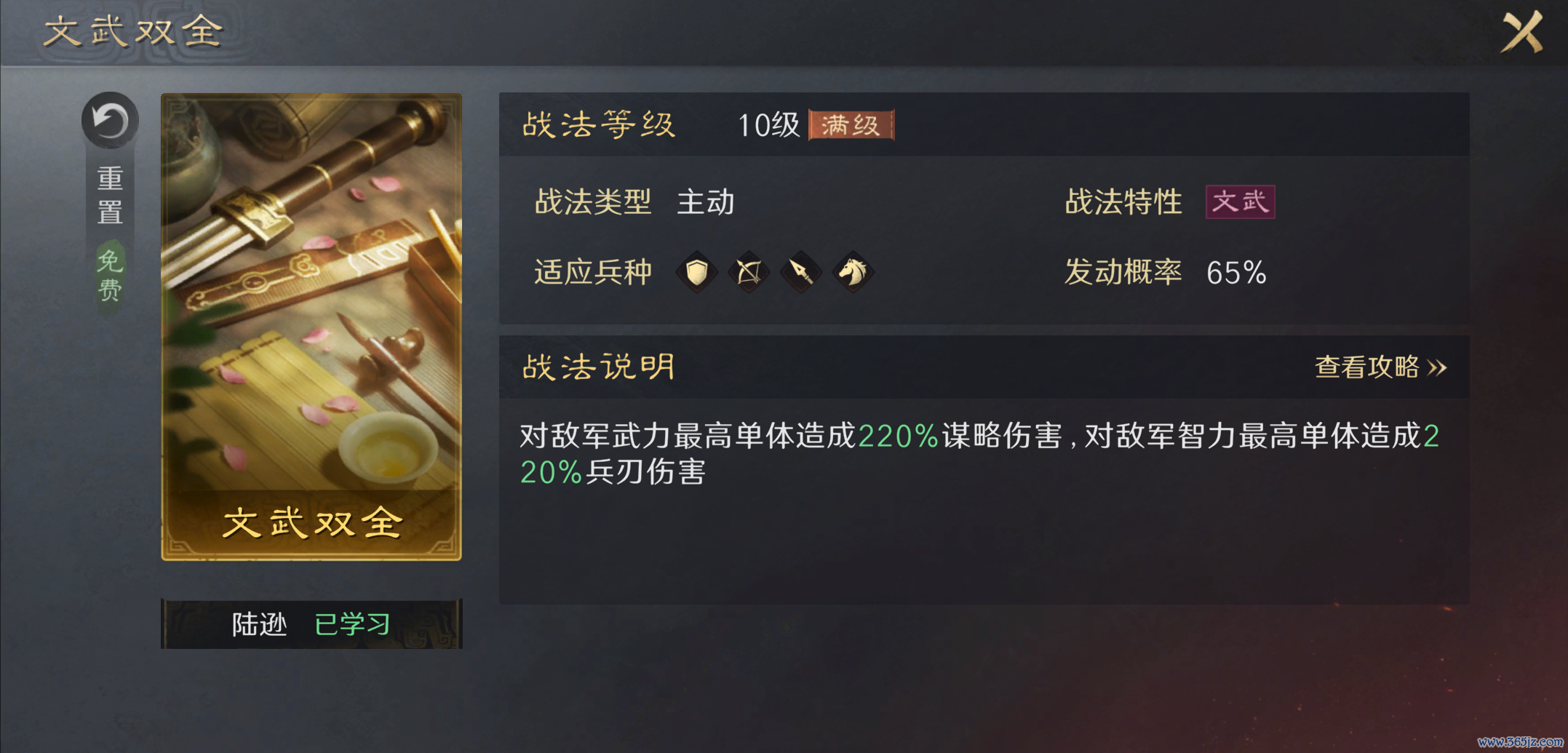The height and width of the screenshot is (753, 1568).
Task: Tap the 65% activation probability value
Action: coord(1236,273)
